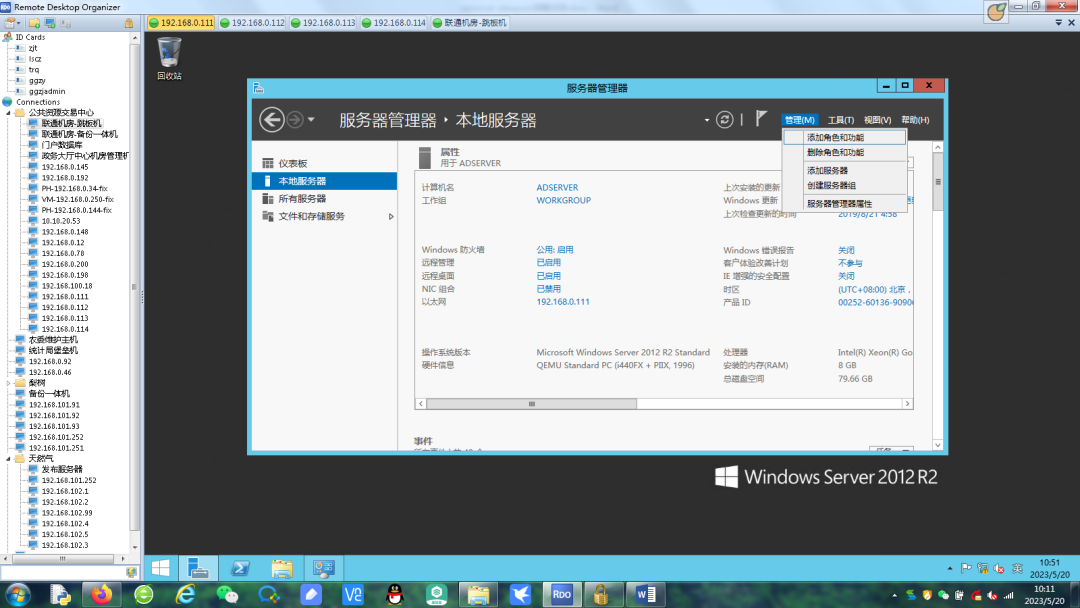Click the product ID 00252-60136 link
The width and height of the screenshot is (1080, 608).
click(x=875, y=302)
